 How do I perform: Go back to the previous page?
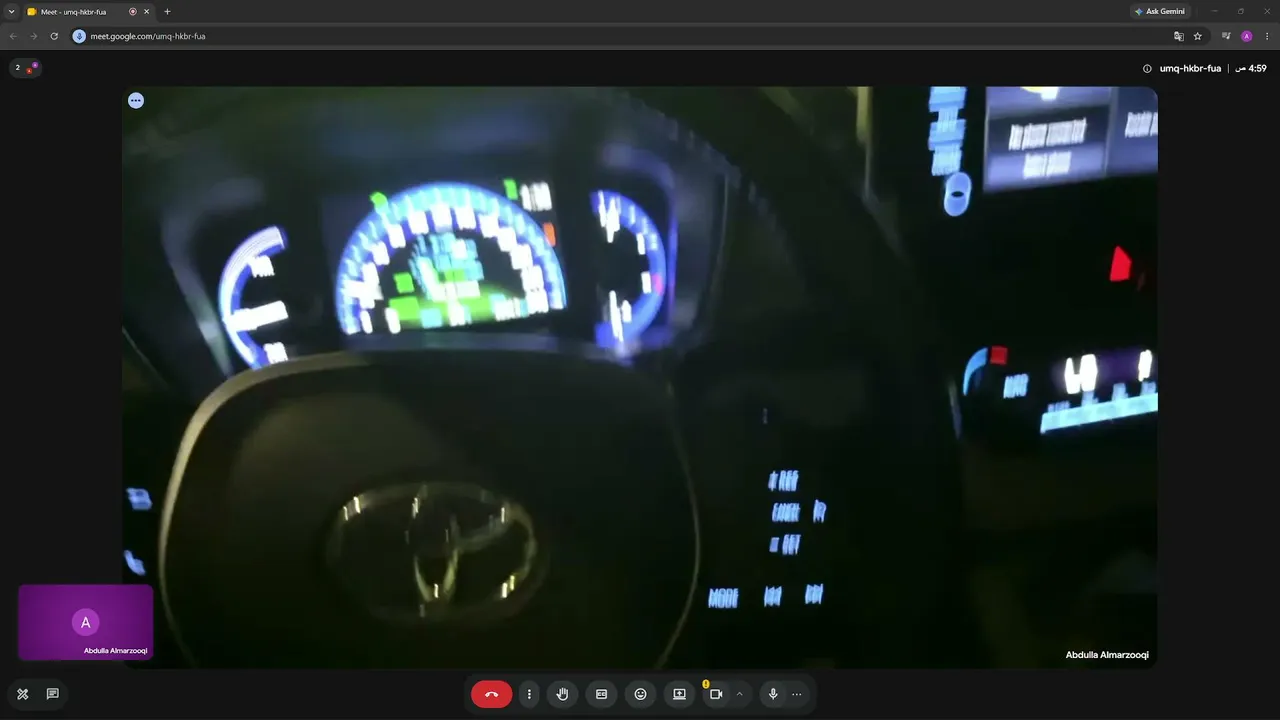[13, 36]
